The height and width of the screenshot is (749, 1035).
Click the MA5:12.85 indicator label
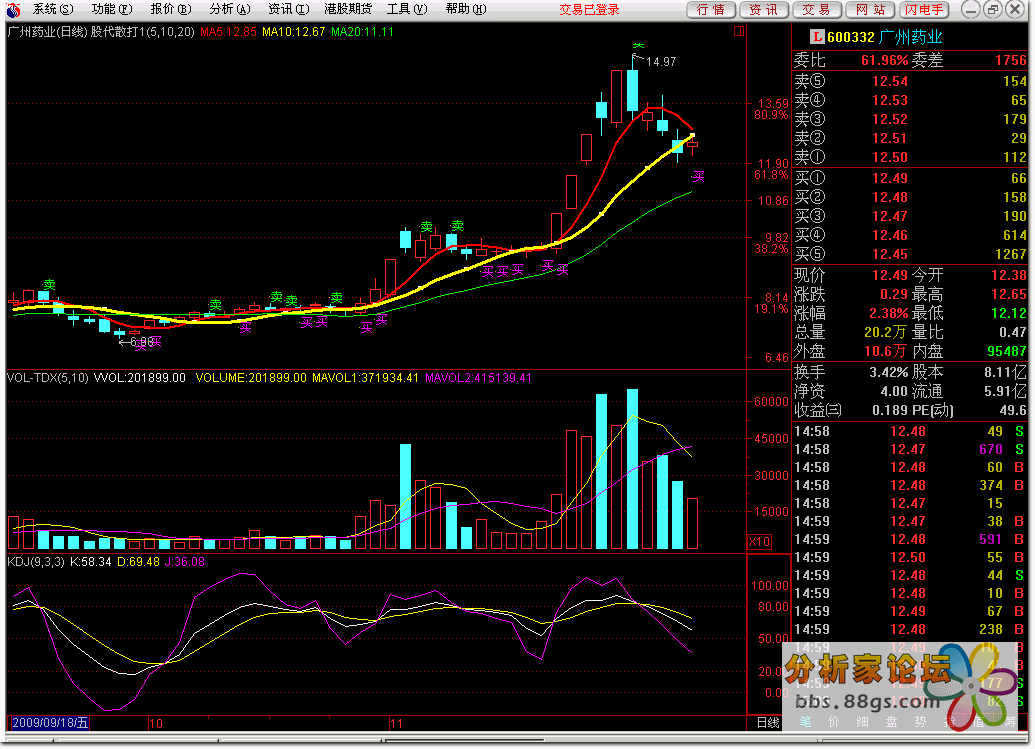tap(228, 32)
